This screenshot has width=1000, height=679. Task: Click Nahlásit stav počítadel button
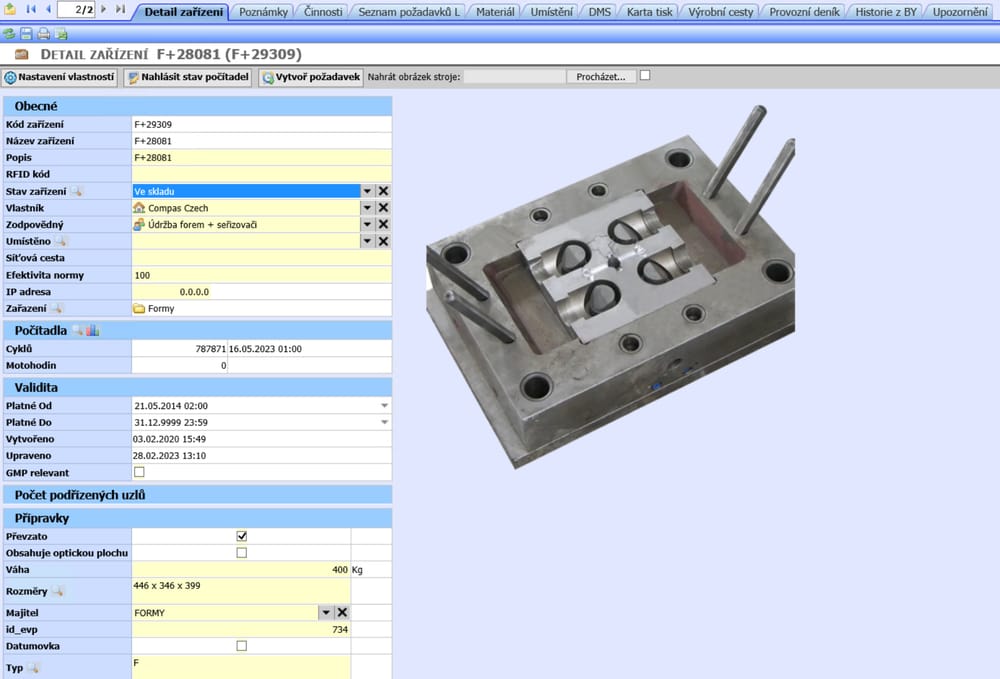(188, 77)
